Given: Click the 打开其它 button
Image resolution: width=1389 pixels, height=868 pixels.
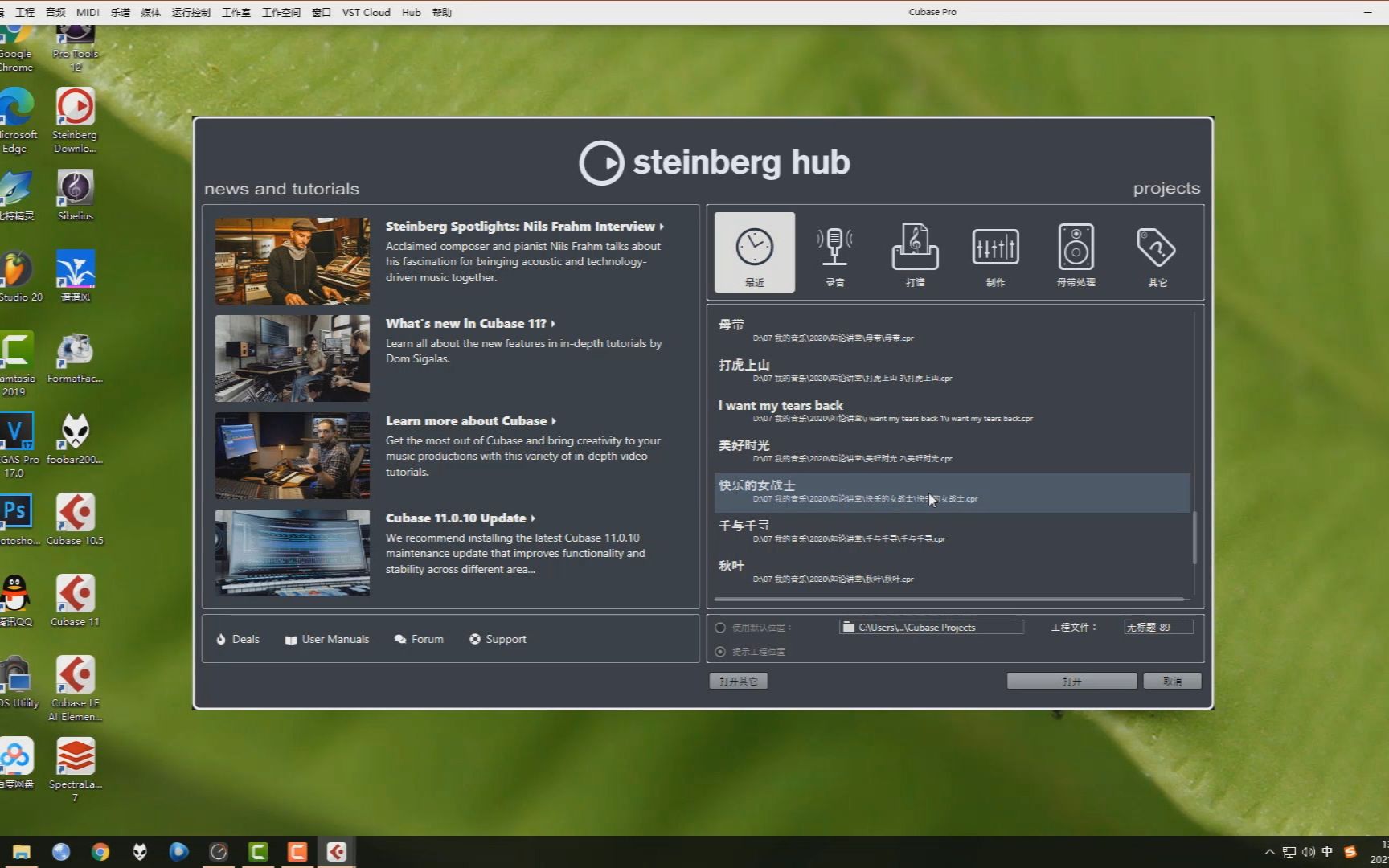Looking at the screenshot, I should (738, 681).
